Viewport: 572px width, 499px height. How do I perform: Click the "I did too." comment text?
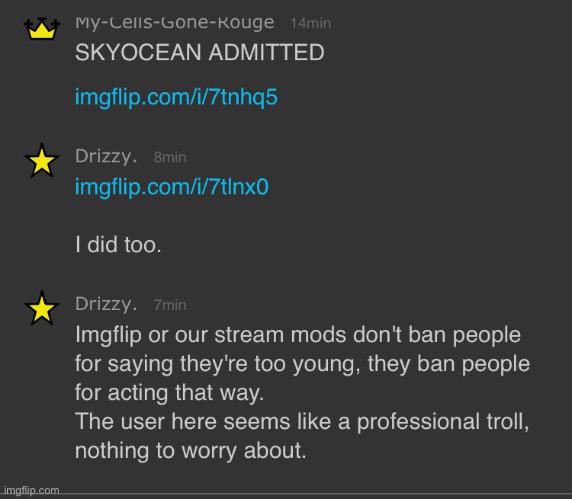pyautogui.click(x=118, y=244)
